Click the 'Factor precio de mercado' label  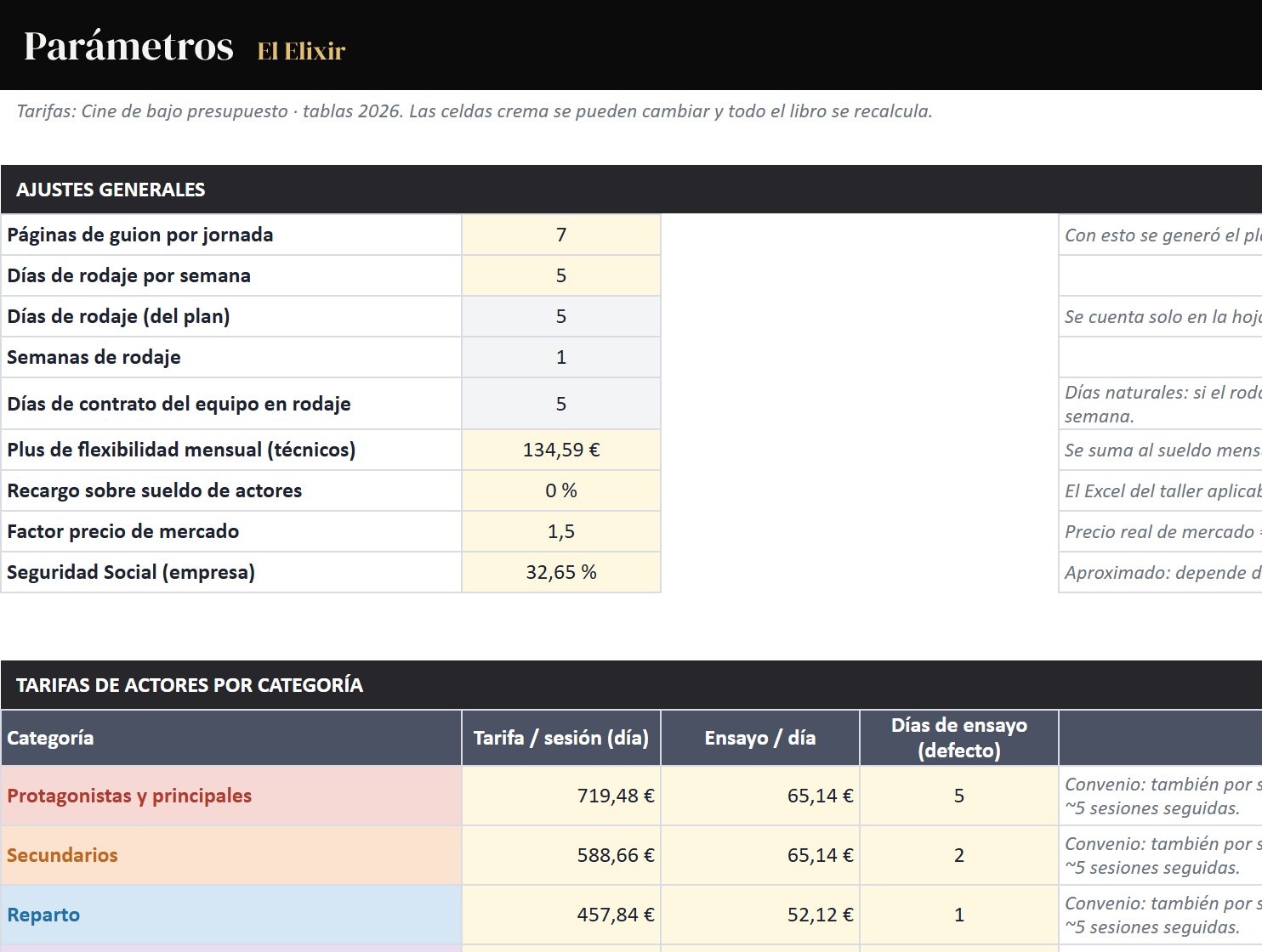[x=231, y=531]
